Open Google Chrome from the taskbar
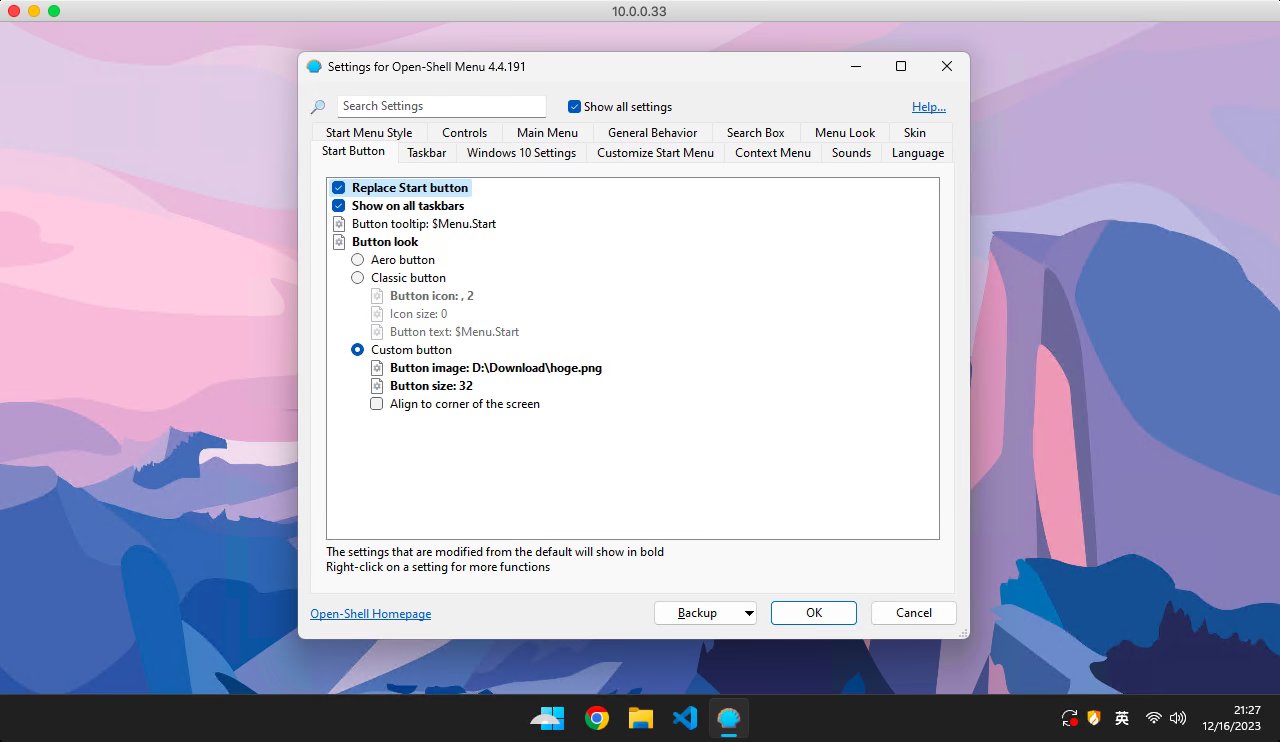The image size is (1280, 742). point(597,718)
